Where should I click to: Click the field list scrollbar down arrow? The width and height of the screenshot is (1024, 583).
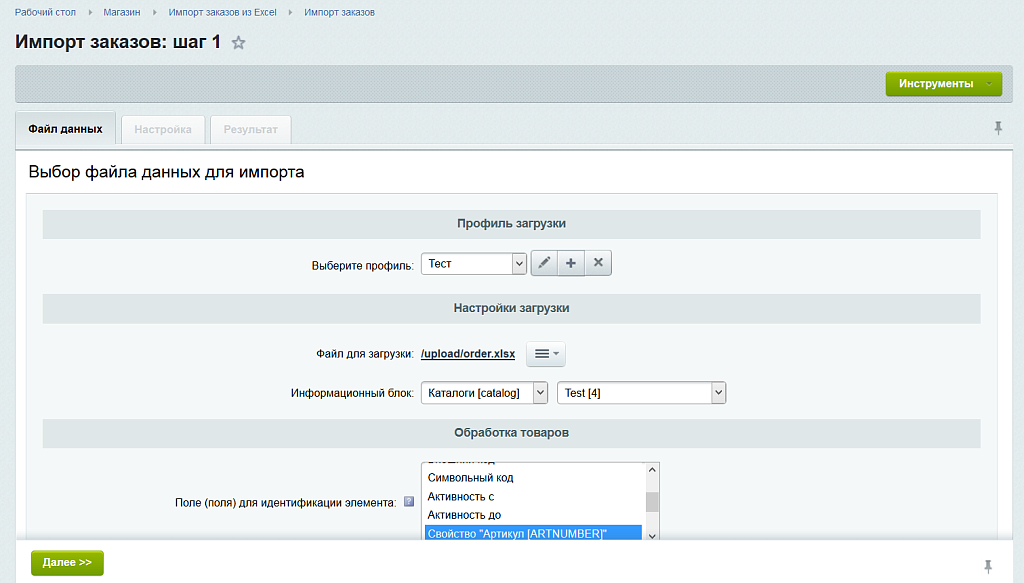(652, 535)
